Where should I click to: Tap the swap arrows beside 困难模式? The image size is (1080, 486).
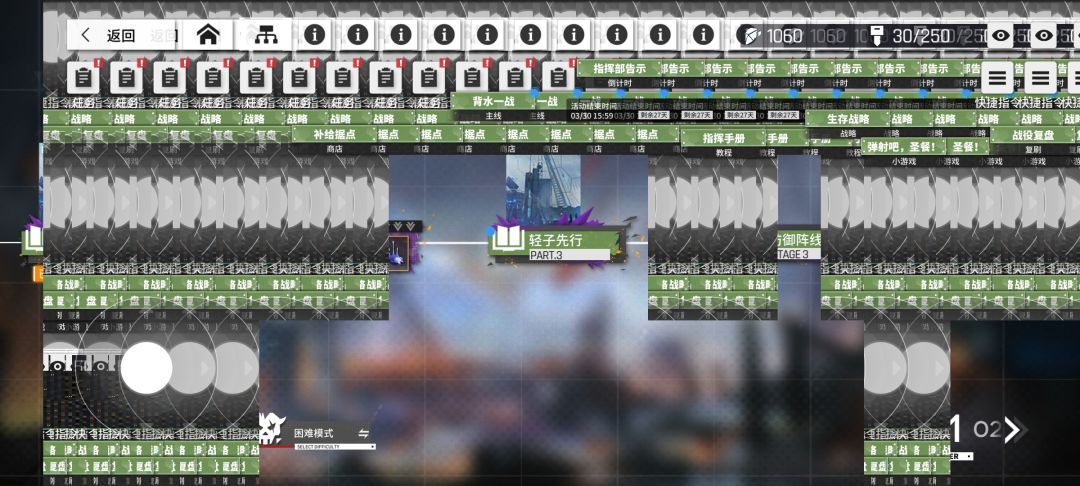coord(363,434)
